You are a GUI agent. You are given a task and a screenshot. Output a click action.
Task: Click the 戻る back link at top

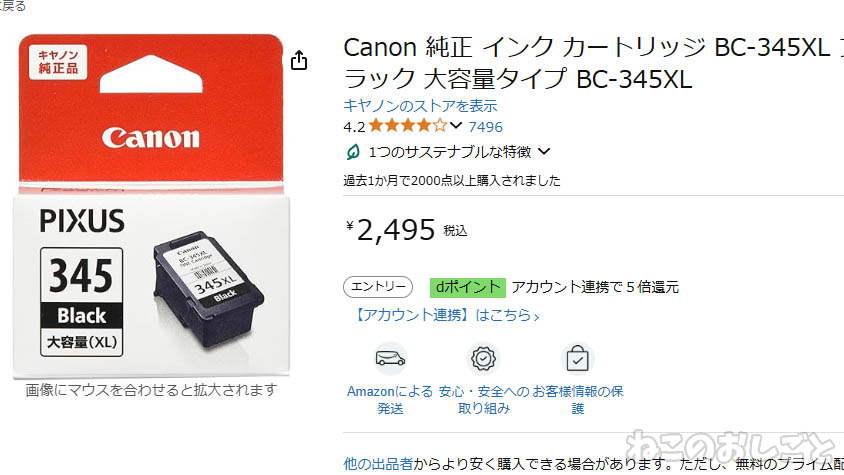(x=13, y=5)
